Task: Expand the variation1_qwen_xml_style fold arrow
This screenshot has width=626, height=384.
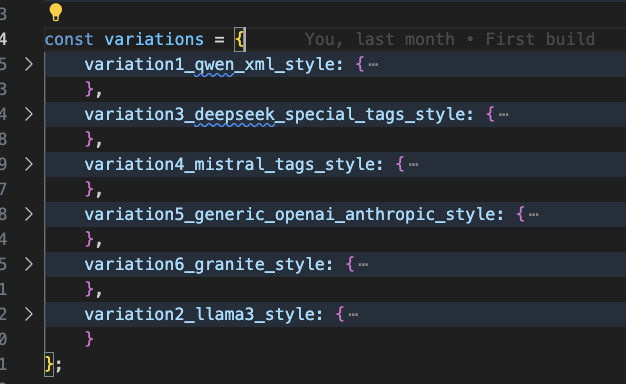Action: [x=29, y=64]
